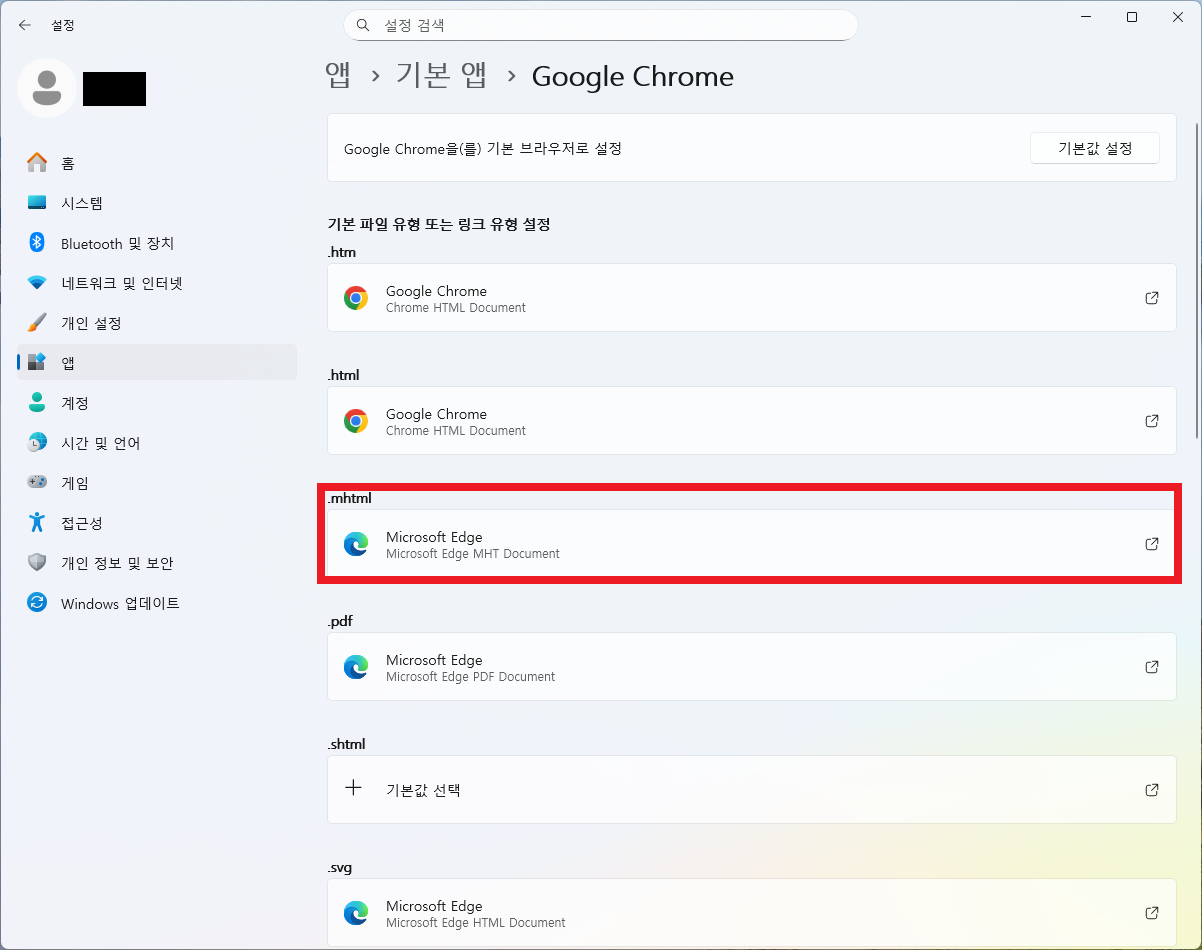Click the Apps (앱) sidebar icon
The image size is (1202, 950).
point(37,362)
